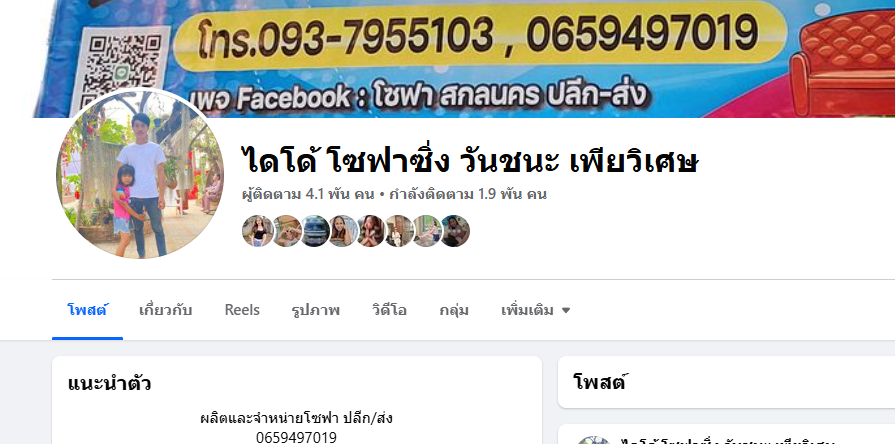
Task: Open the รูปภาพ photos tab
Action: (x=316, y=310)
